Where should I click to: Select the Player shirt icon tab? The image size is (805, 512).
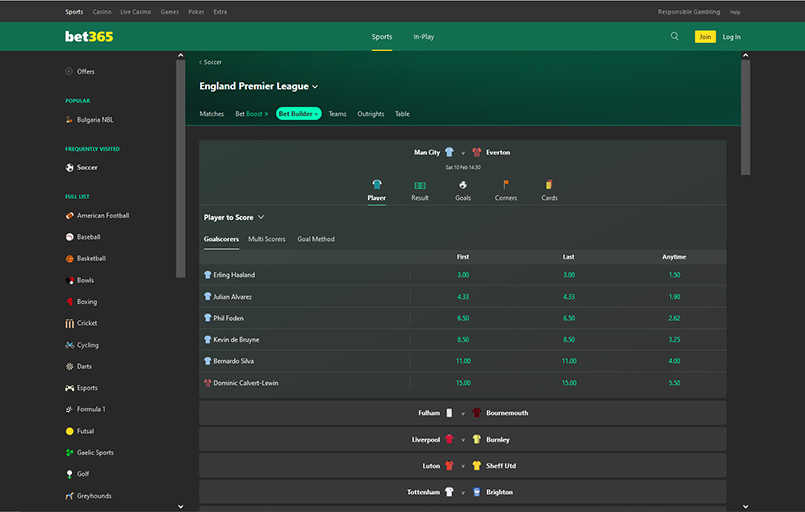tap(376, 184)
